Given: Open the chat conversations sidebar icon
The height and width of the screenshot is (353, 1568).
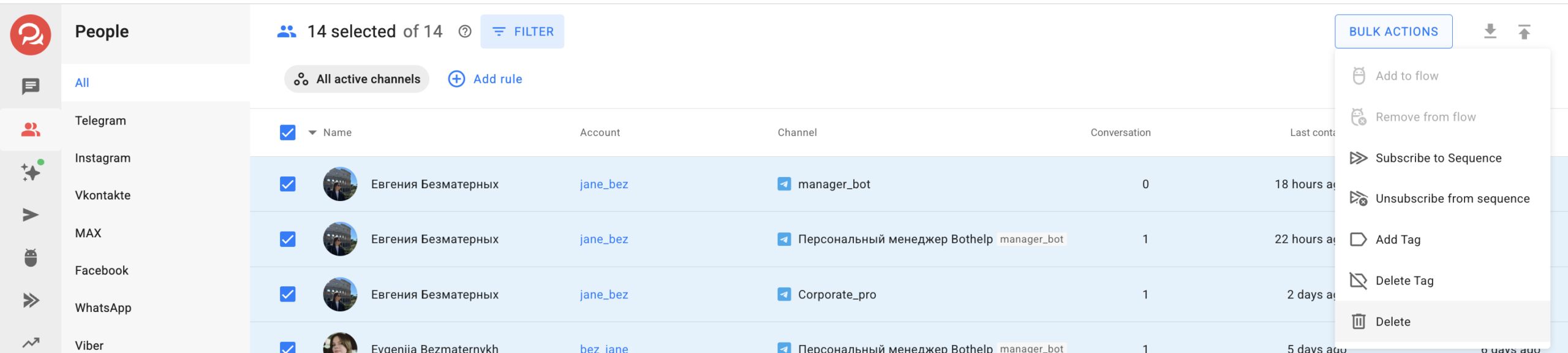Looking at the screenshot, I should click(31, 86).
